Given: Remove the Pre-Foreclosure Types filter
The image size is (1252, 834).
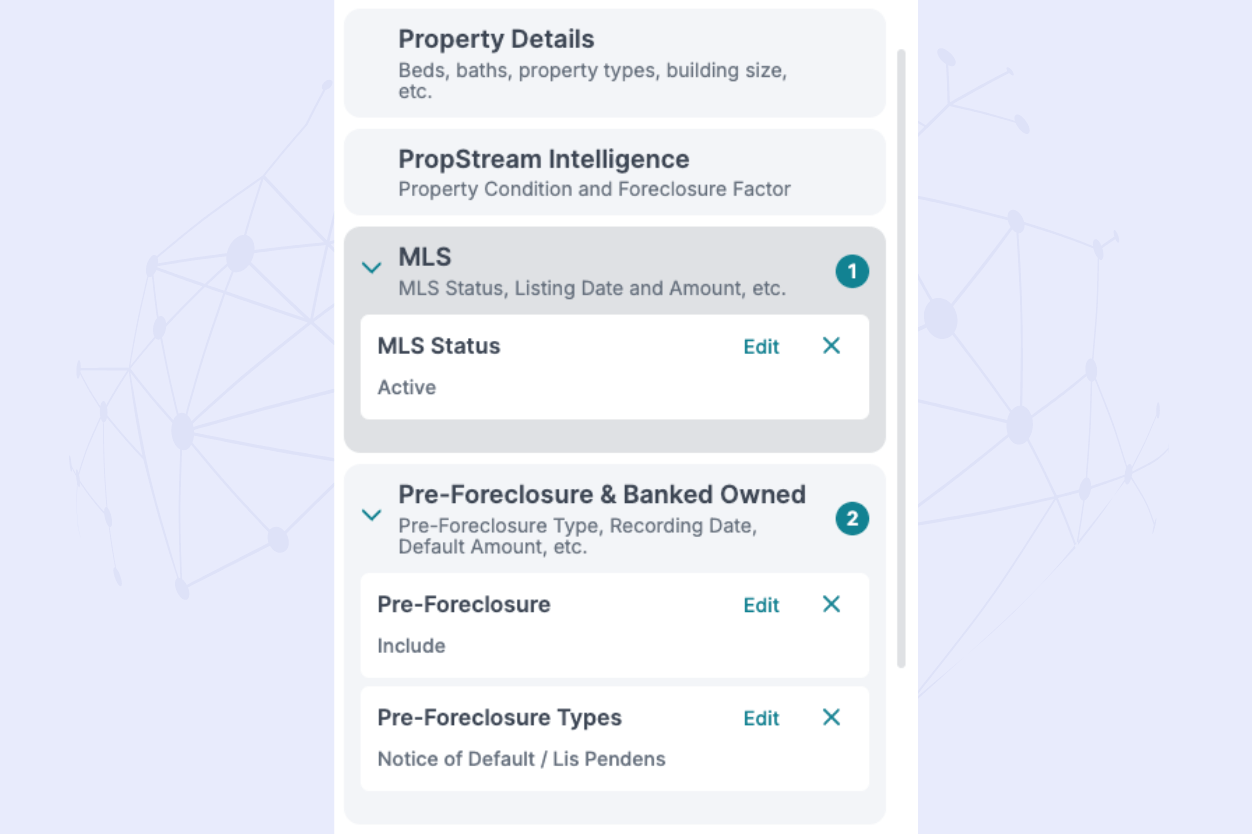Looking at the screenshot, I should click(831, 718).
